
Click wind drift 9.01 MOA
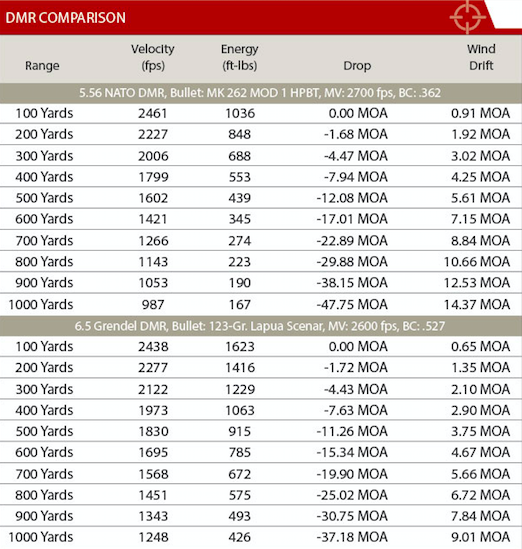480,537
